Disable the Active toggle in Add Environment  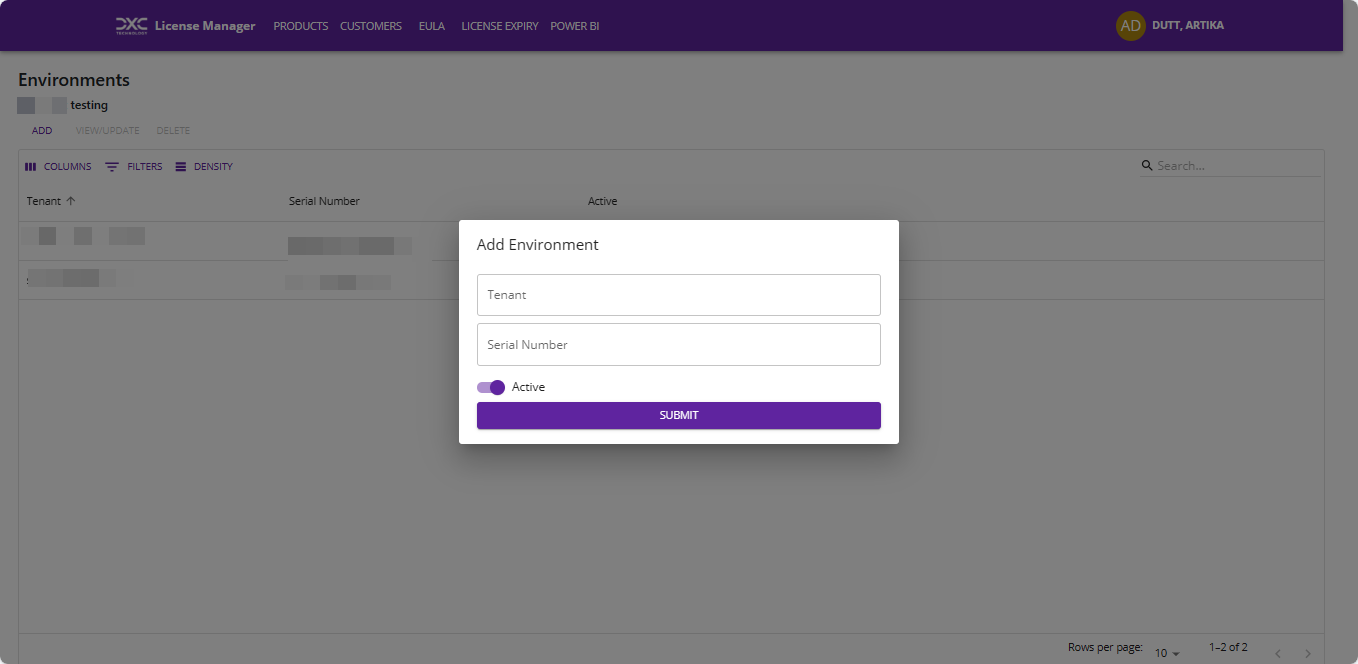coord(491,387)
